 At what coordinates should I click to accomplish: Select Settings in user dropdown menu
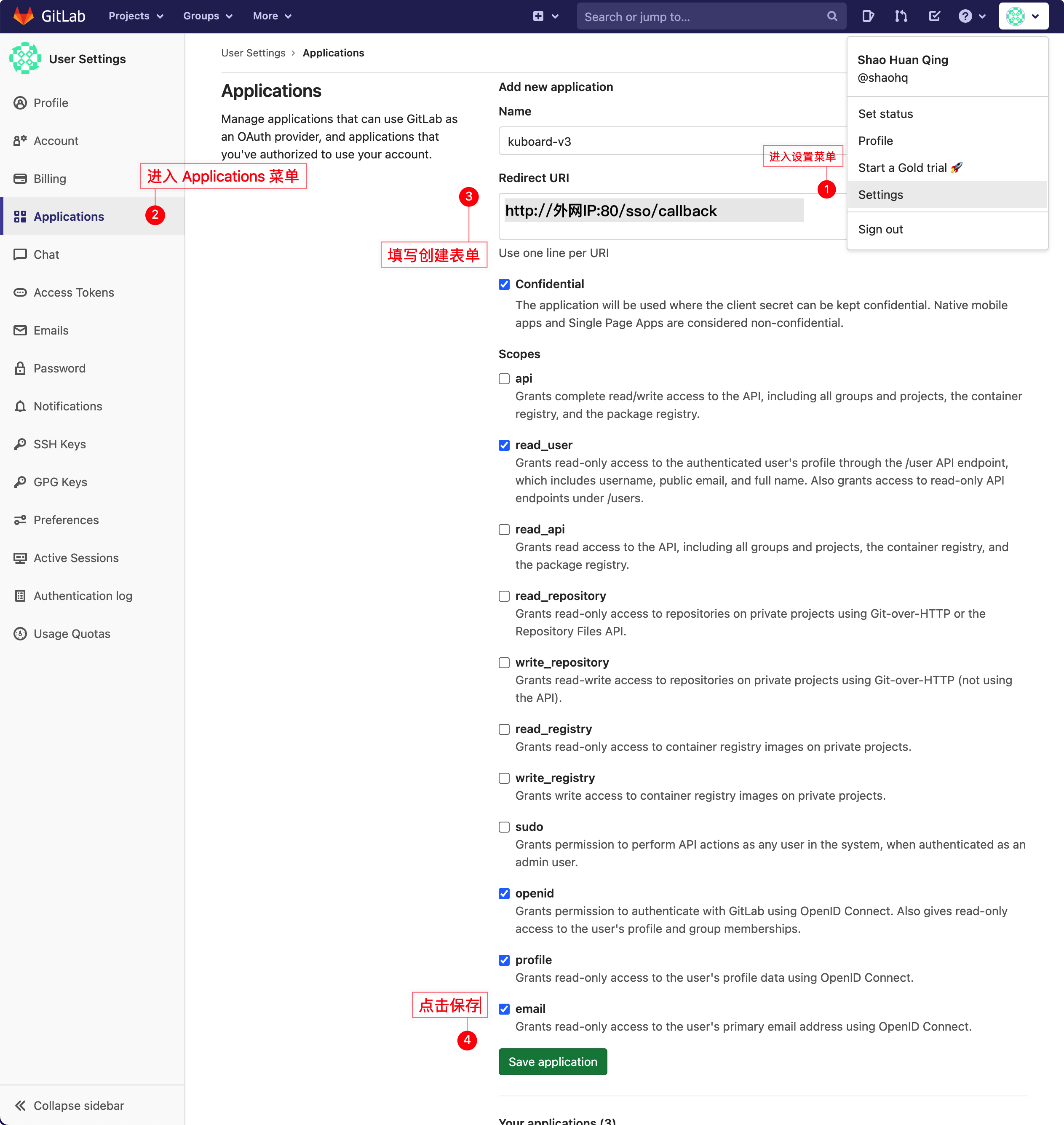pyautogui.click(x=880, y=195)
